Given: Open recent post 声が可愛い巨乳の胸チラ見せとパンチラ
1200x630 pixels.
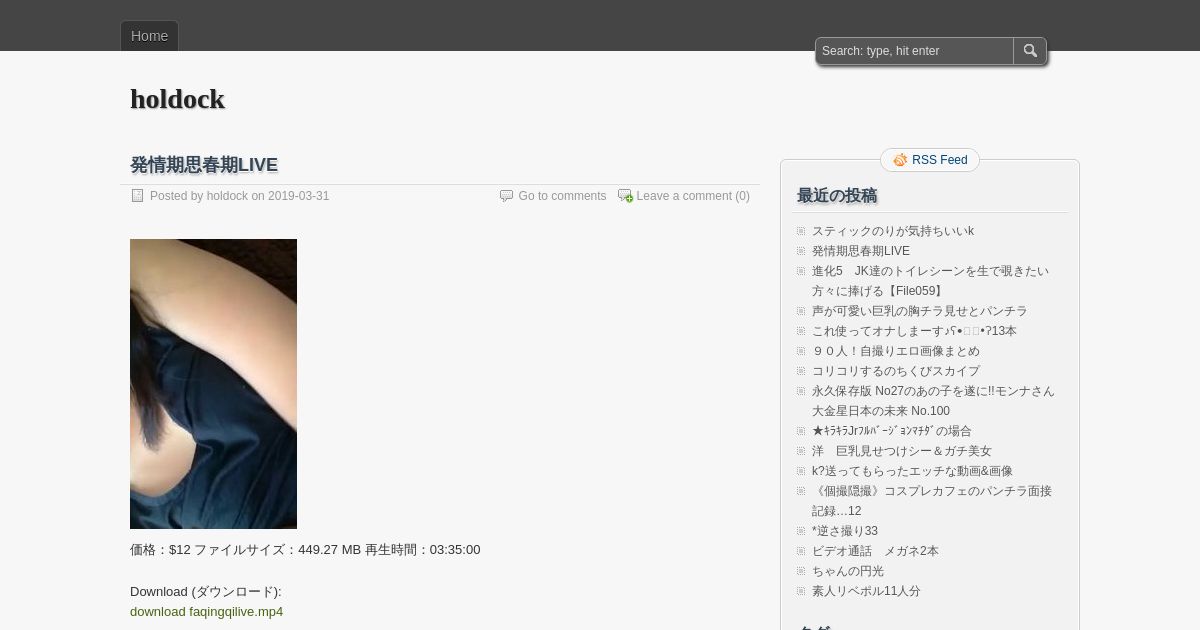Looking at the screenshot, I should [920, 311].
